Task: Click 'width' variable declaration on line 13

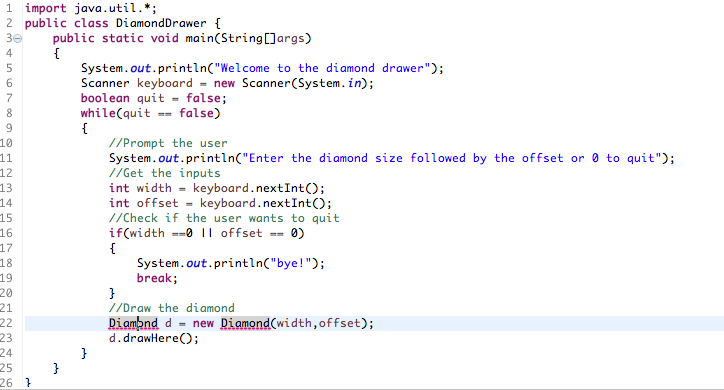Action: (154, 188)
